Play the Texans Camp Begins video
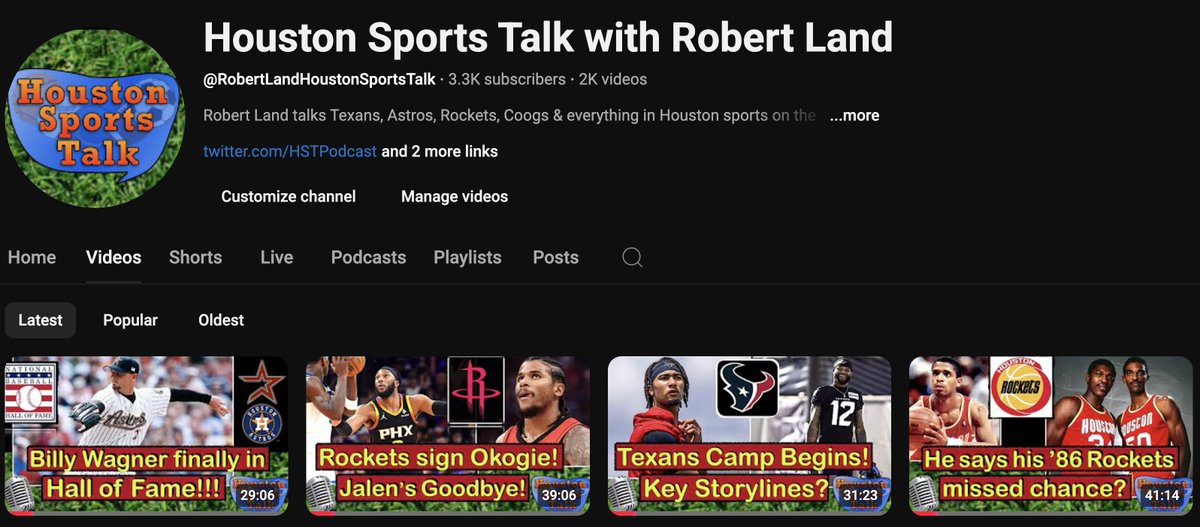 [x=749, y=435]
